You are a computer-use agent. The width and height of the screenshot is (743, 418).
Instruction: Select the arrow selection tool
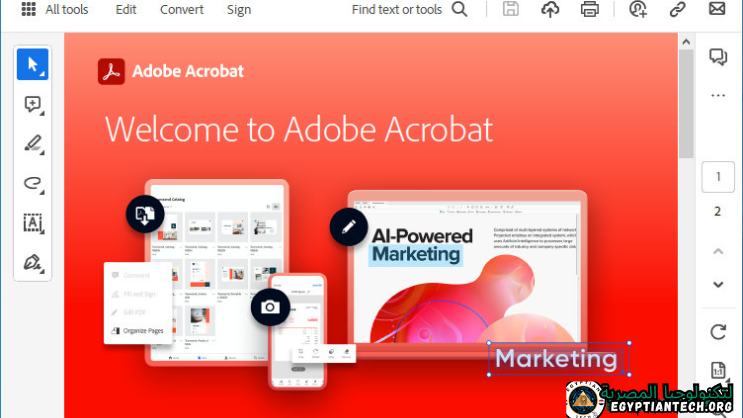coord(32,64)
